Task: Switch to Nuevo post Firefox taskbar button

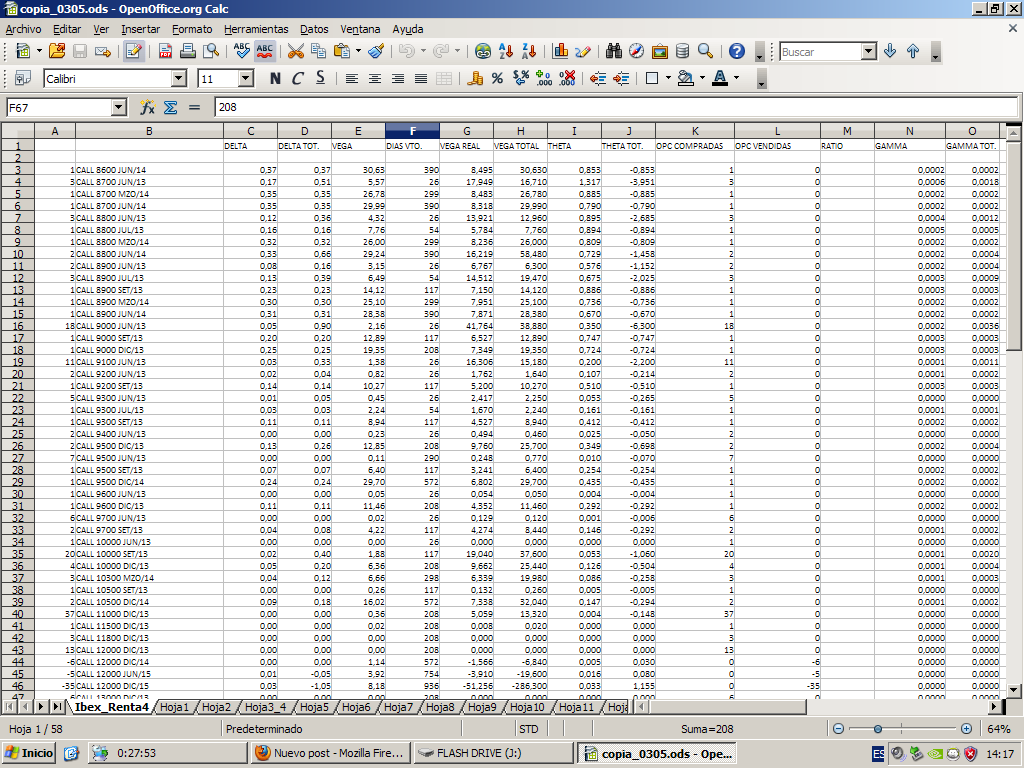Action: (332, 753)
